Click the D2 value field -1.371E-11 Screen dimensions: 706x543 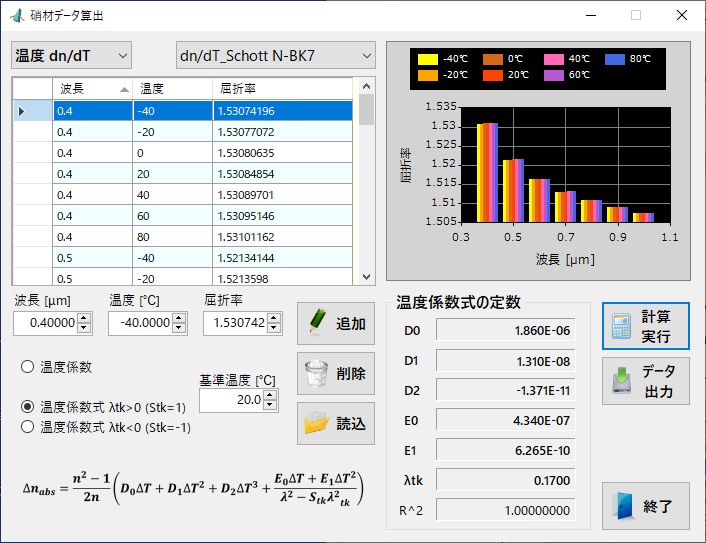coord(506,390)
